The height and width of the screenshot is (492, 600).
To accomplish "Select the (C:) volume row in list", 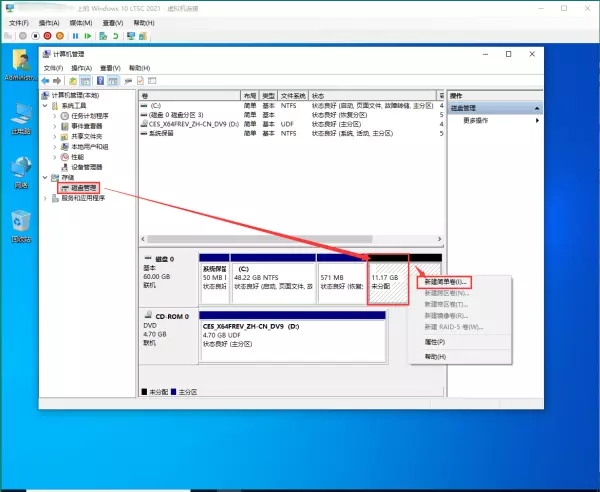I will pos(292,106).
